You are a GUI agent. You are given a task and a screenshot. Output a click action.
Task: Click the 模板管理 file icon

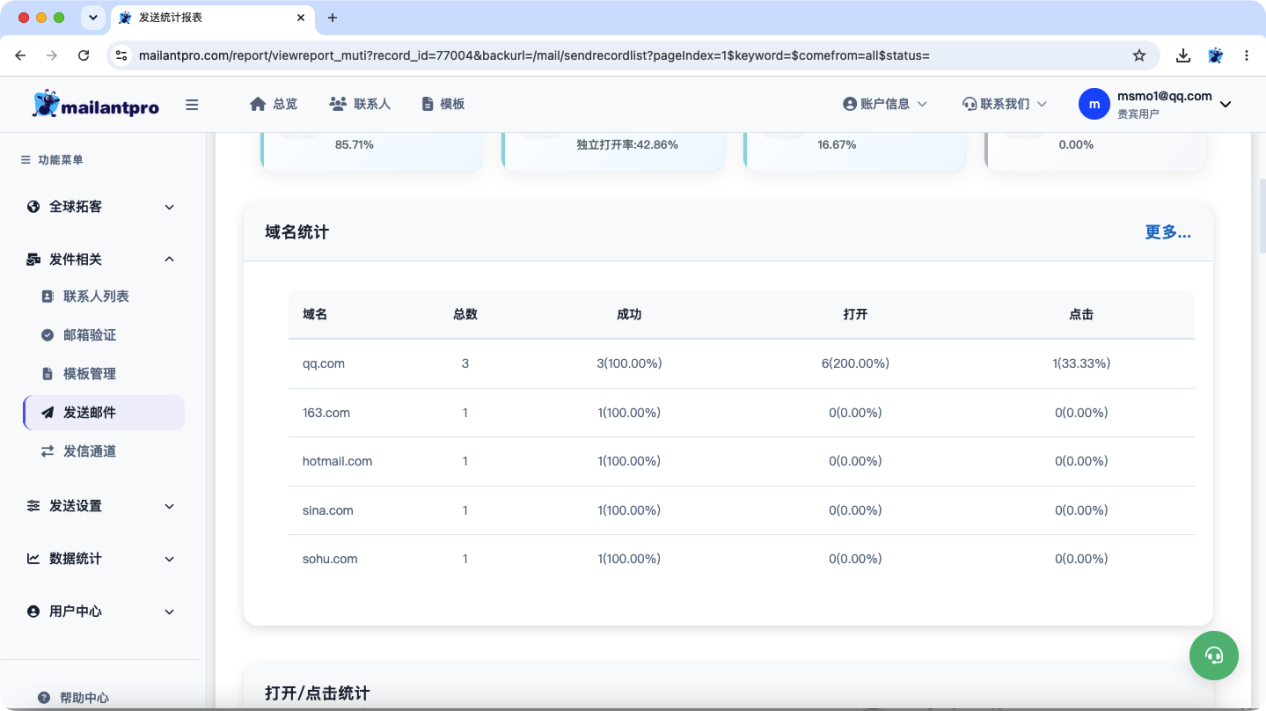click(47, 374)
